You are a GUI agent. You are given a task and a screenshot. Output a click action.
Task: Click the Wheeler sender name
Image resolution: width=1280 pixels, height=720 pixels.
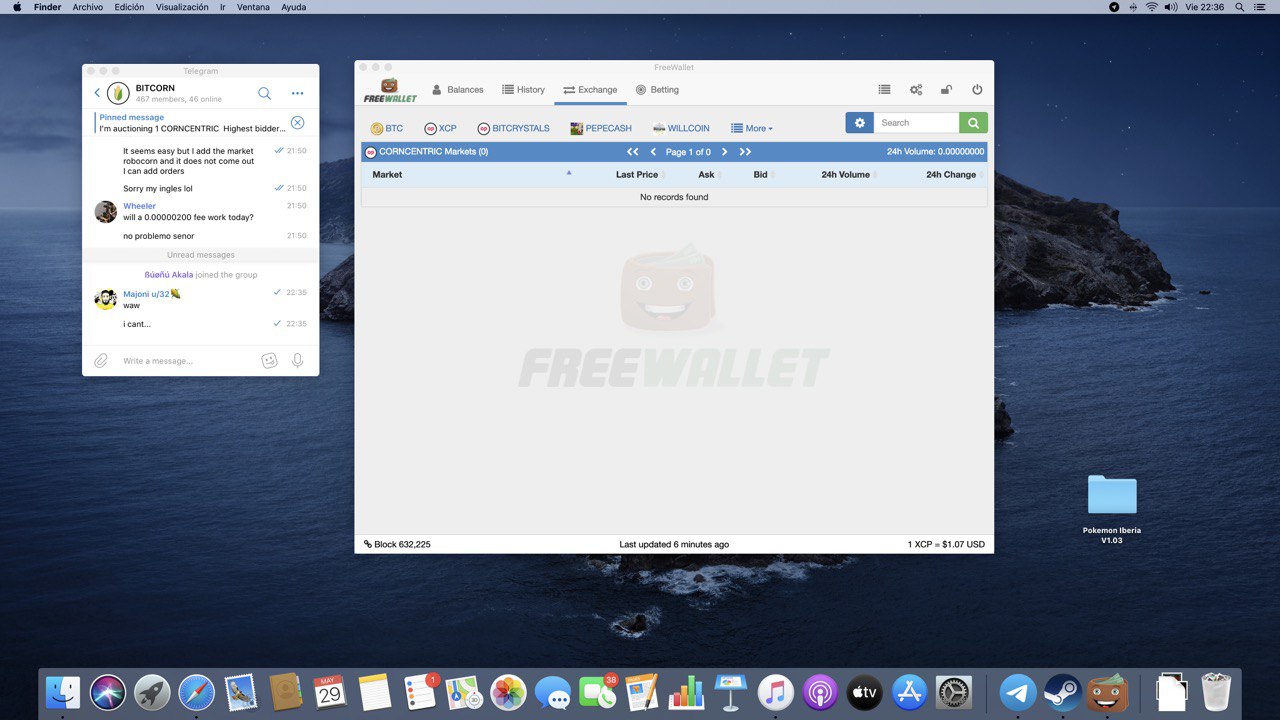pyautogui.click(x=139, y=206)
